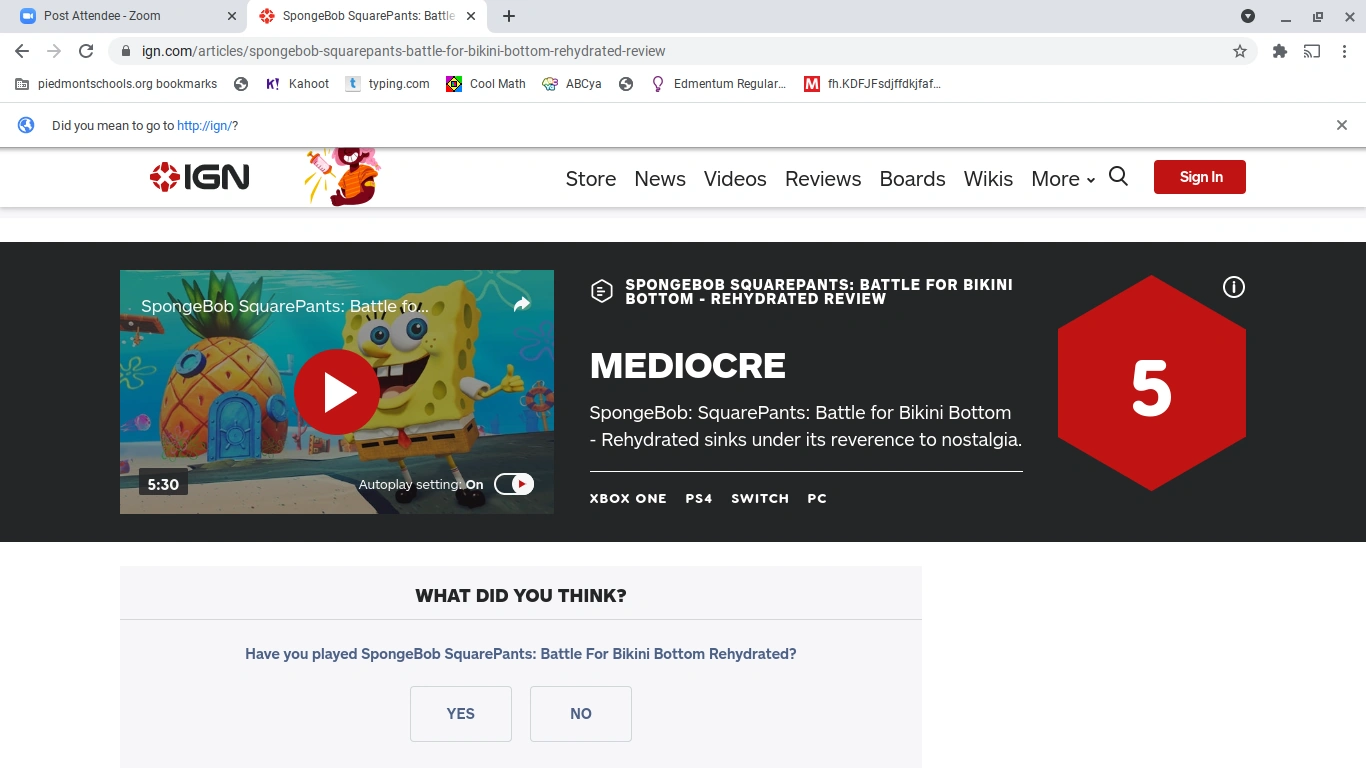This screenshot has height=768, width=1366.
Task: Reload the page
Action: (x=85, y=51)
